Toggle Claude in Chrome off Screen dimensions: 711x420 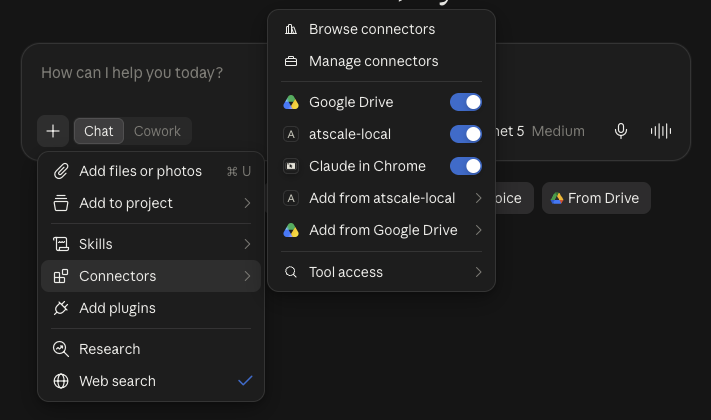click(x=466, y=166)
